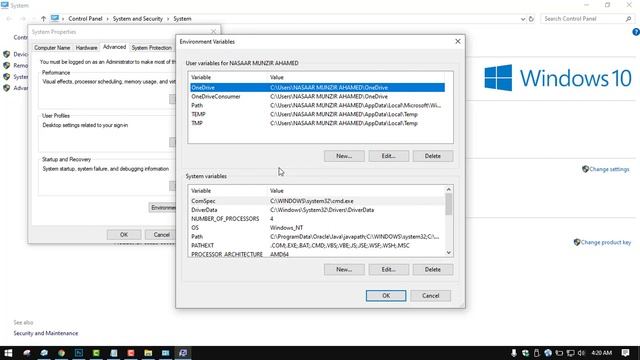Click the volume speaker tray icon
Viewport: 640px width, 360px height.
click(x=581, y=353)
